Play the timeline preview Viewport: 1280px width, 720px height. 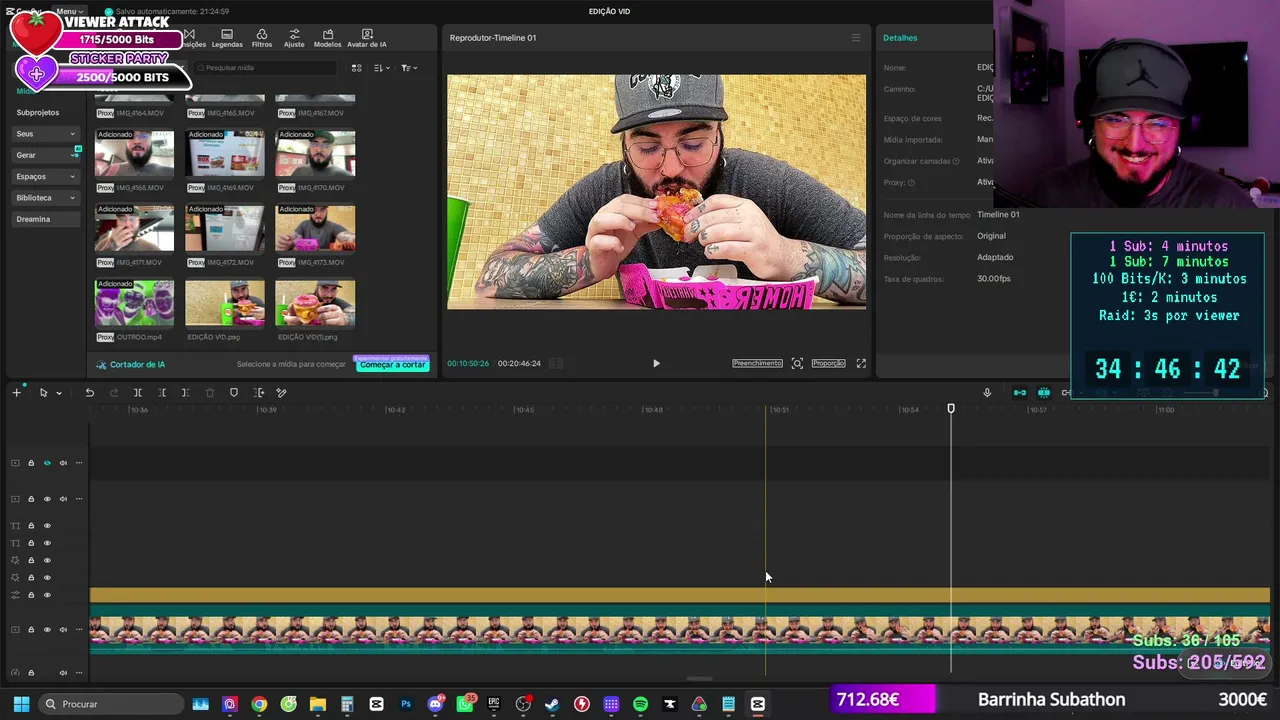click(656, 364)
